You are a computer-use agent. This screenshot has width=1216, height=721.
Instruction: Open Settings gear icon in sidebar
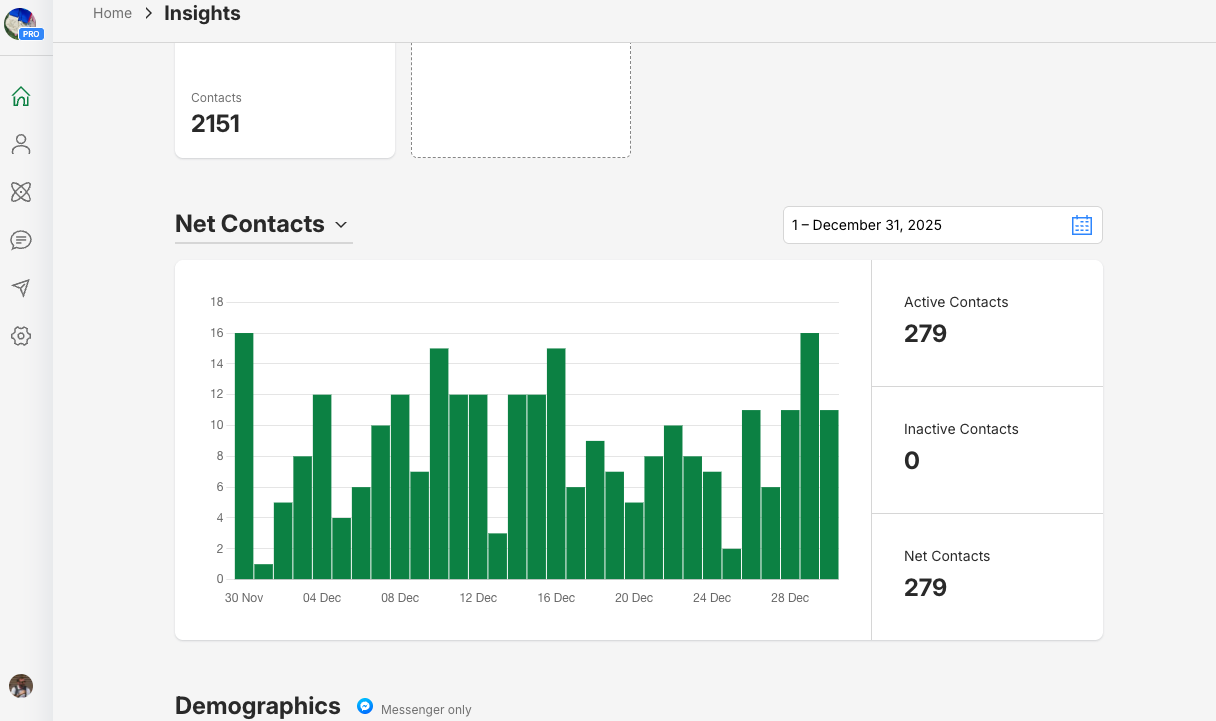21,336
